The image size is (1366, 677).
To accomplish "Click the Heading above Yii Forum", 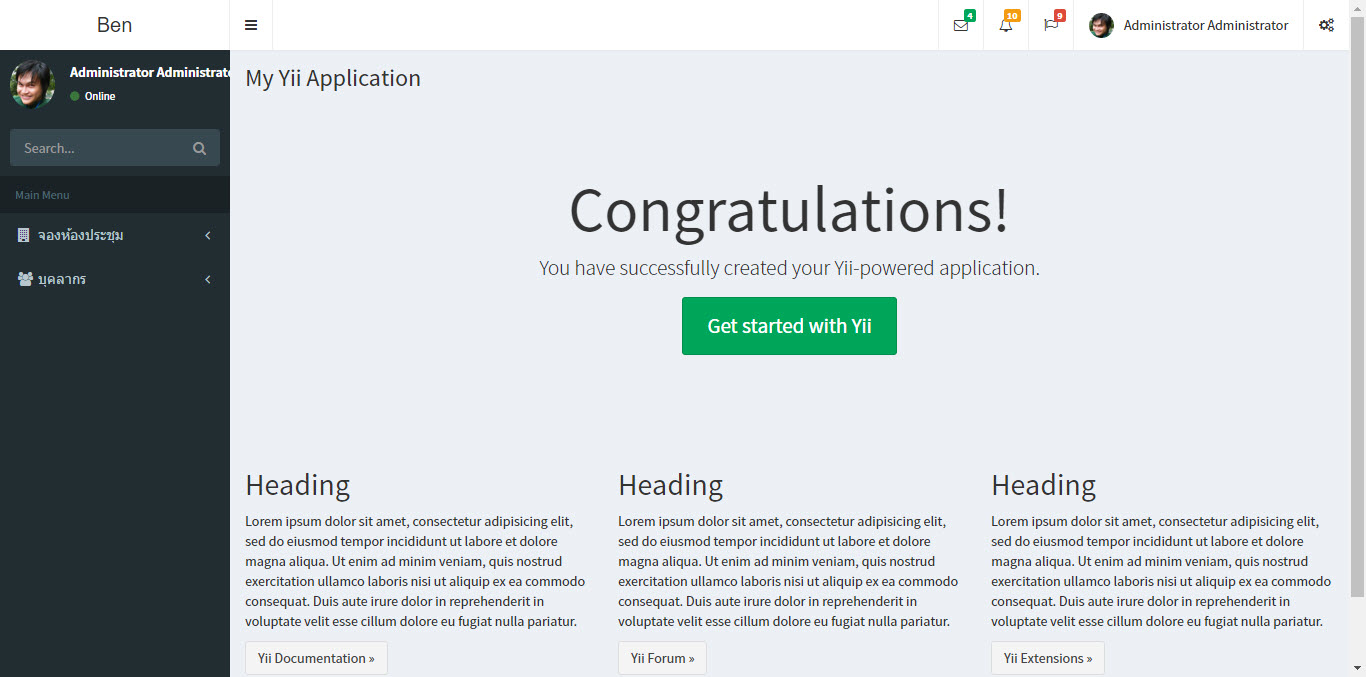I will click(x=671, y=485).
